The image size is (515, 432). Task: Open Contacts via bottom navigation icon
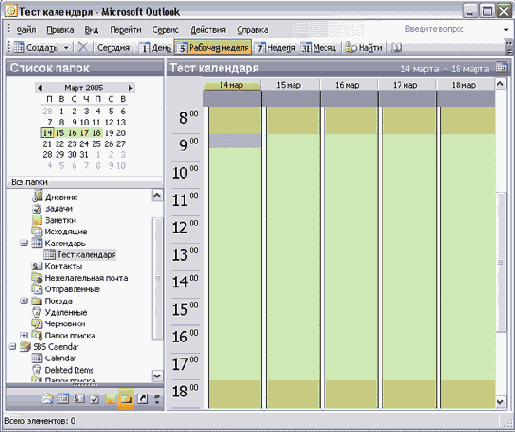(x=79, y=399)
